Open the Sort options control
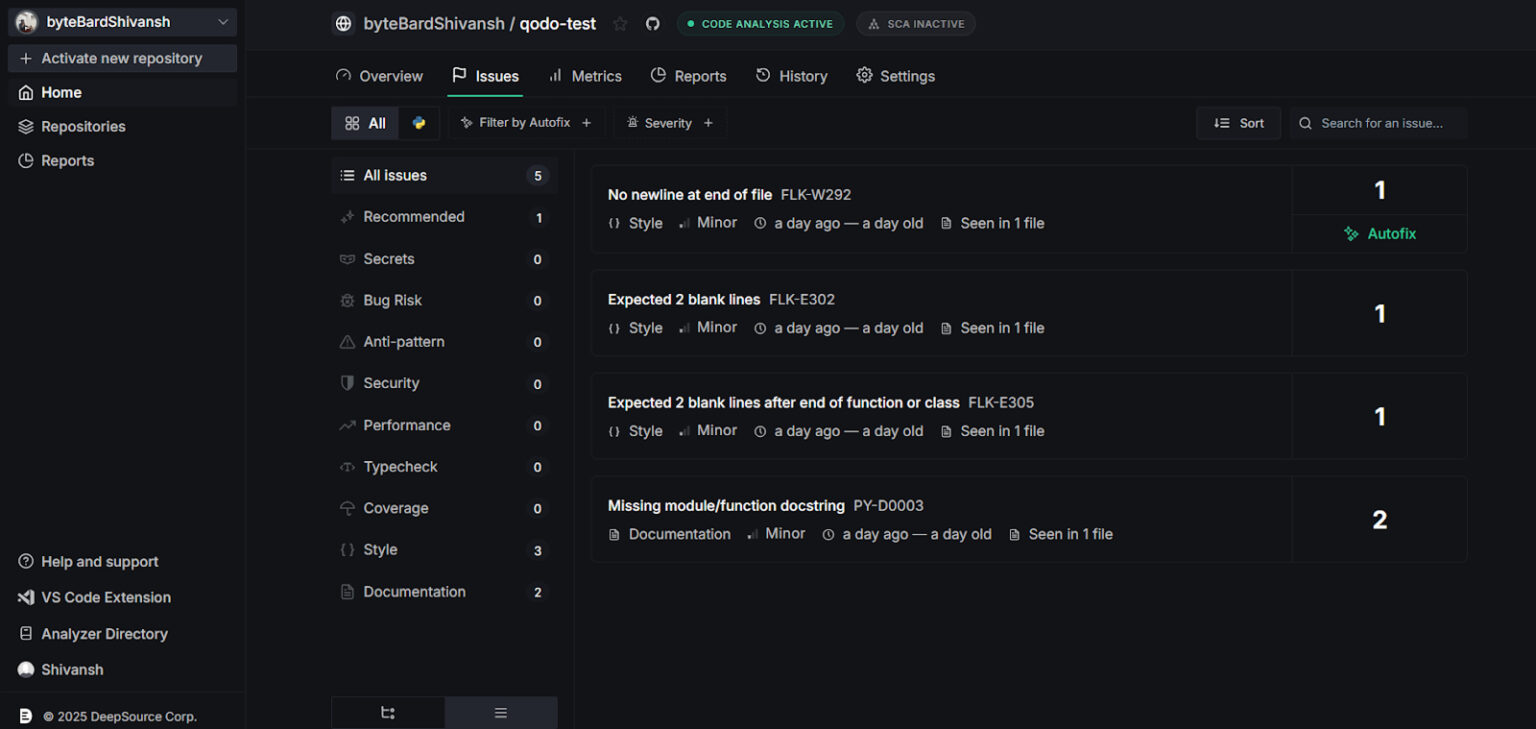Screen dimensions: 1536x729 pos(1239,122)
